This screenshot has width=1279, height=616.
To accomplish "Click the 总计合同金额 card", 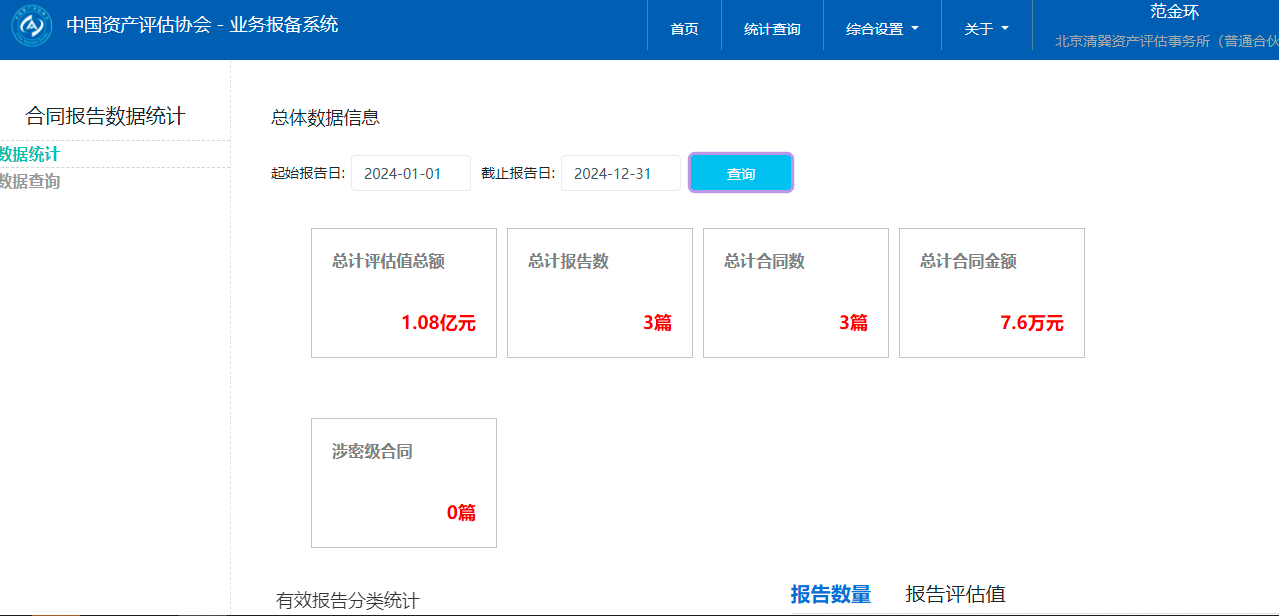I will pos(991,293).
